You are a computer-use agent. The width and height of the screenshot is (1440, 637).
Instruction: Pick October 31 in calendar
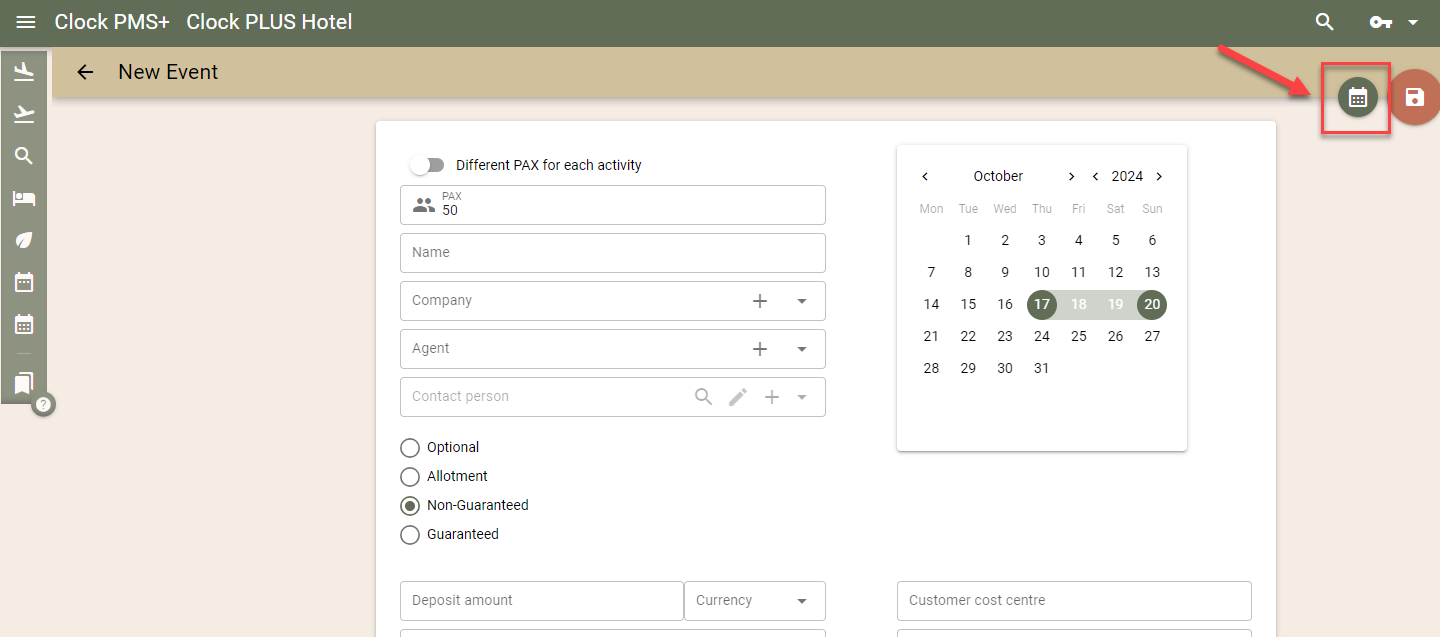[x=1042, y=368]
